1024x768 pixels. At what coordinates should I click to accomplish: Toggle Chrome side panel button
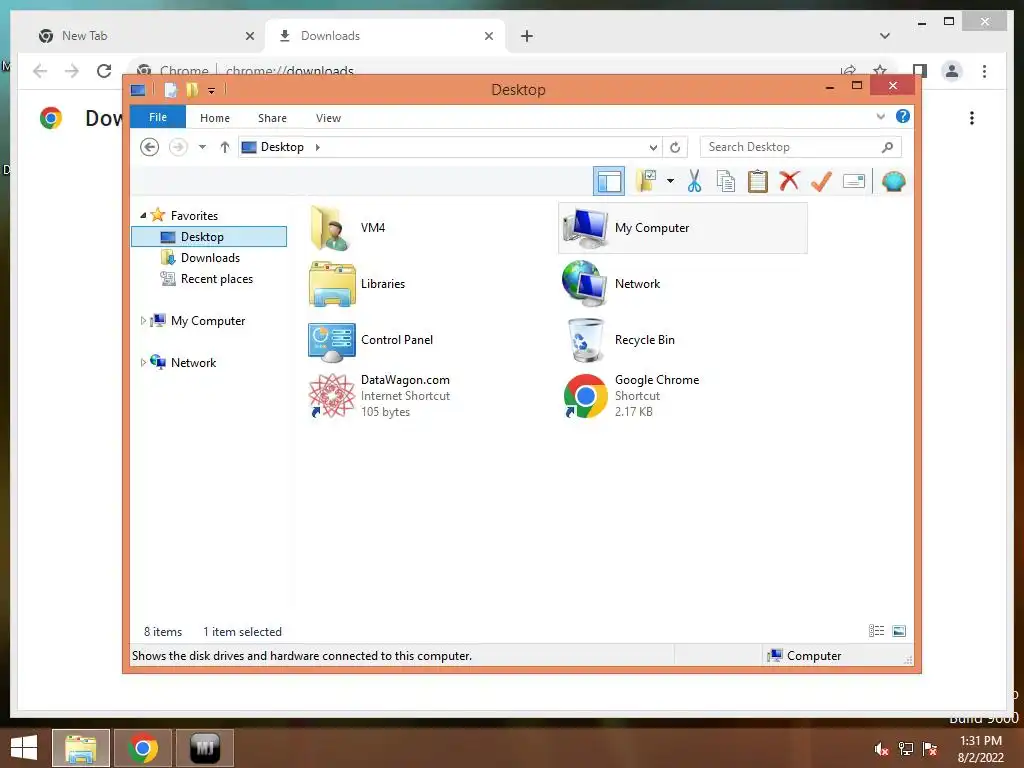[920, 71]
